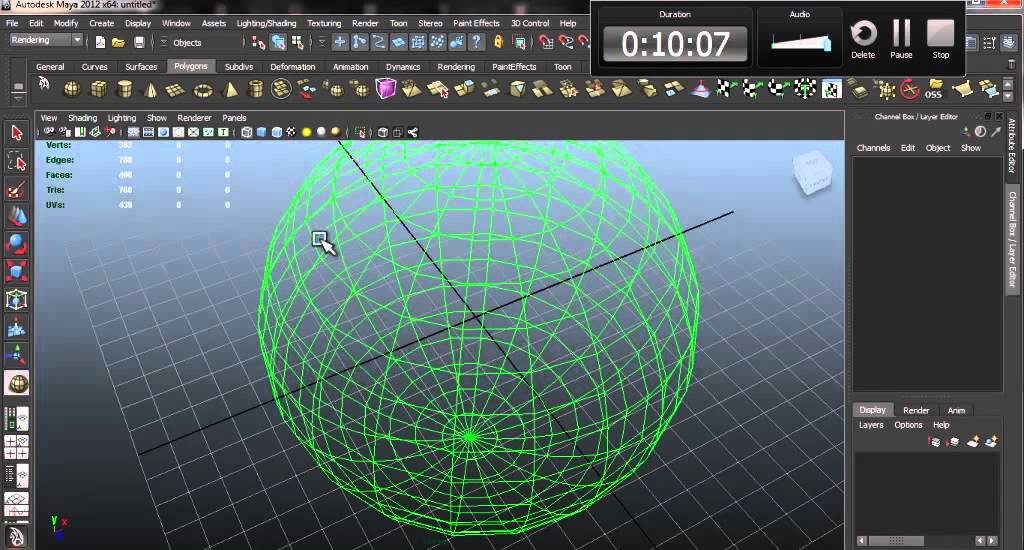Select the Paint Selection Tool in toolbox
Screen dimensions: 1024x550
16,189
